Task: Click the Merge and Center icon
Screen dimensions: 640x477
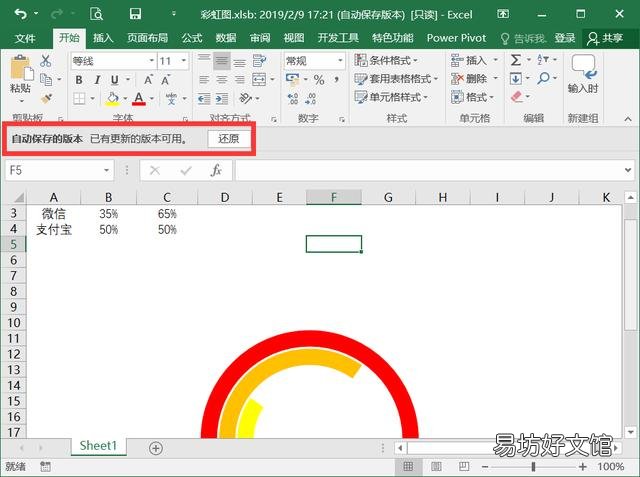Action: (259, 79)
